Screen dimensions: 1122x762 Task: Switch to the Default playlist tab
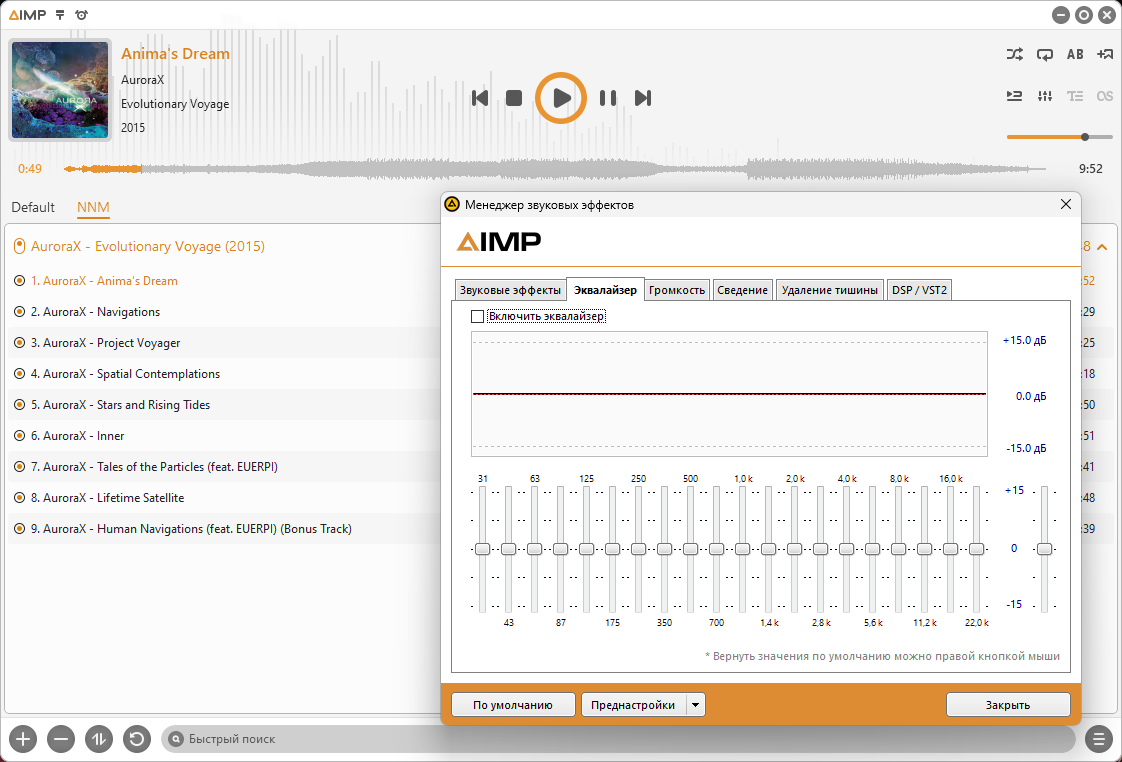(x=33, y=207)
